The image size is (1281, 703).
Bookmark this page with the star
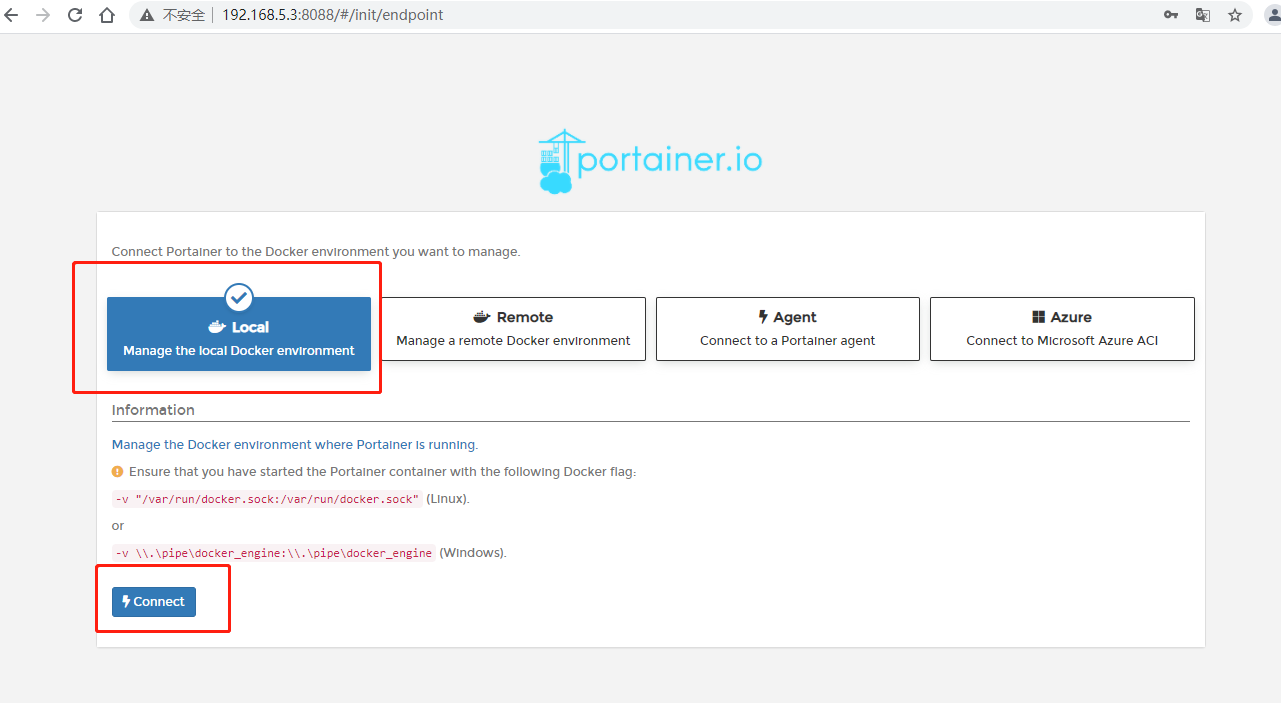click(x=1235, y=15)
